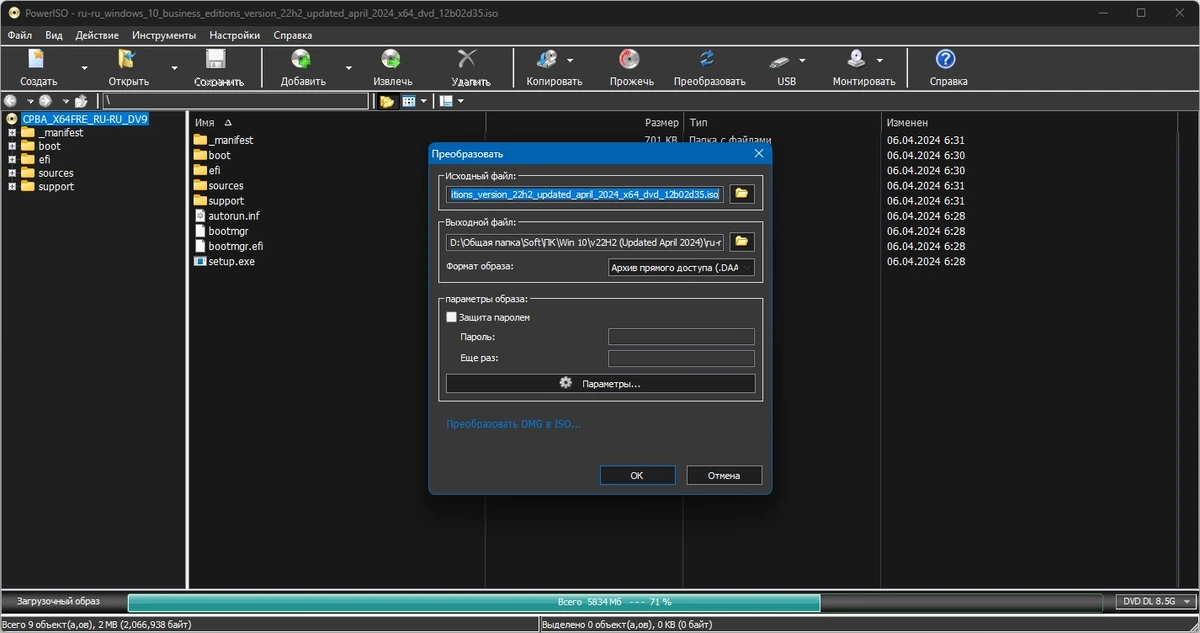Viewport: 1200px width, 633px height.
Task: Open dropdown arrow next to Монтировать
Action: coord(879,60)
